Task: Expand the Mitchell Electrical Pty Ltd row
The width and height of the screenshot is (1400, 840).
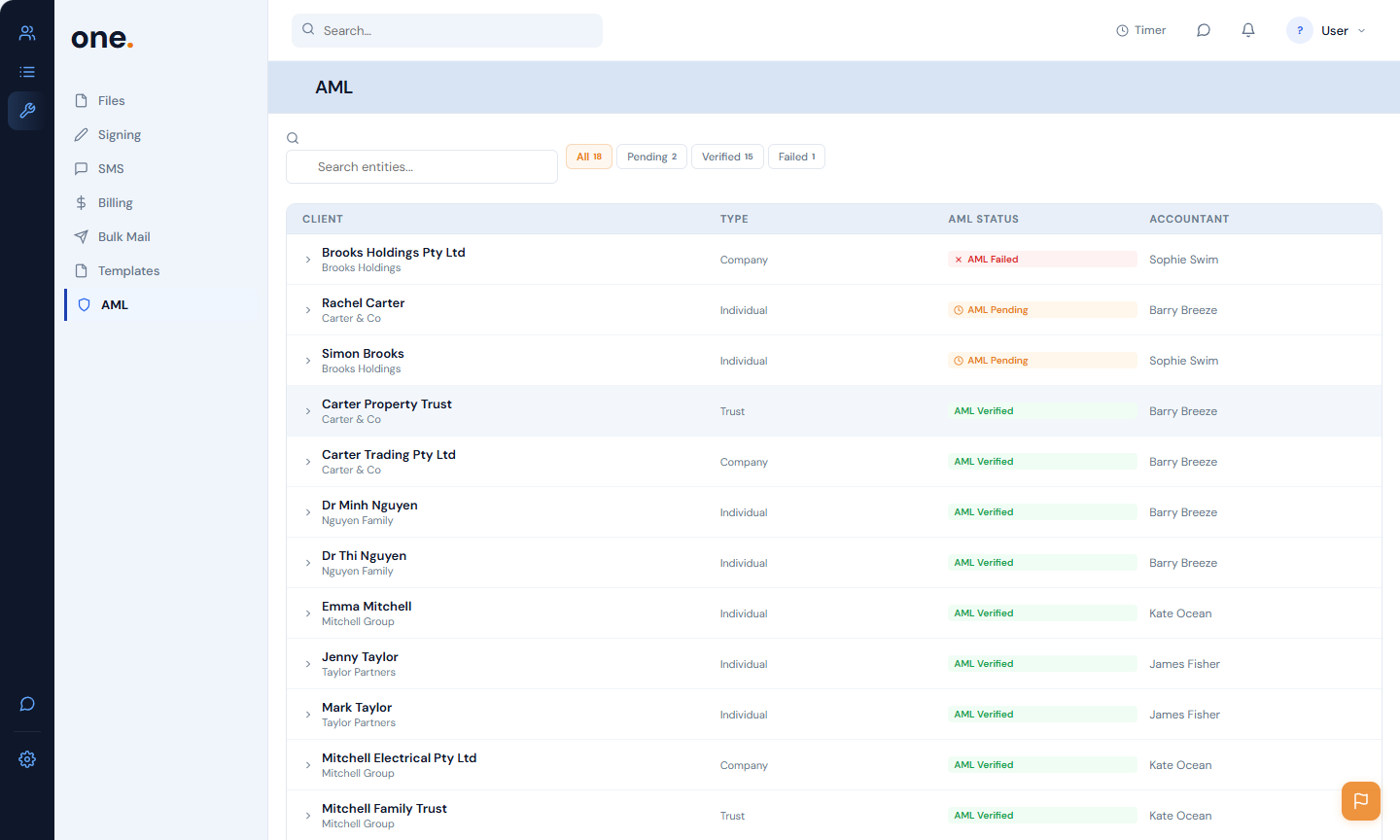Action: (x=308, y=765)
